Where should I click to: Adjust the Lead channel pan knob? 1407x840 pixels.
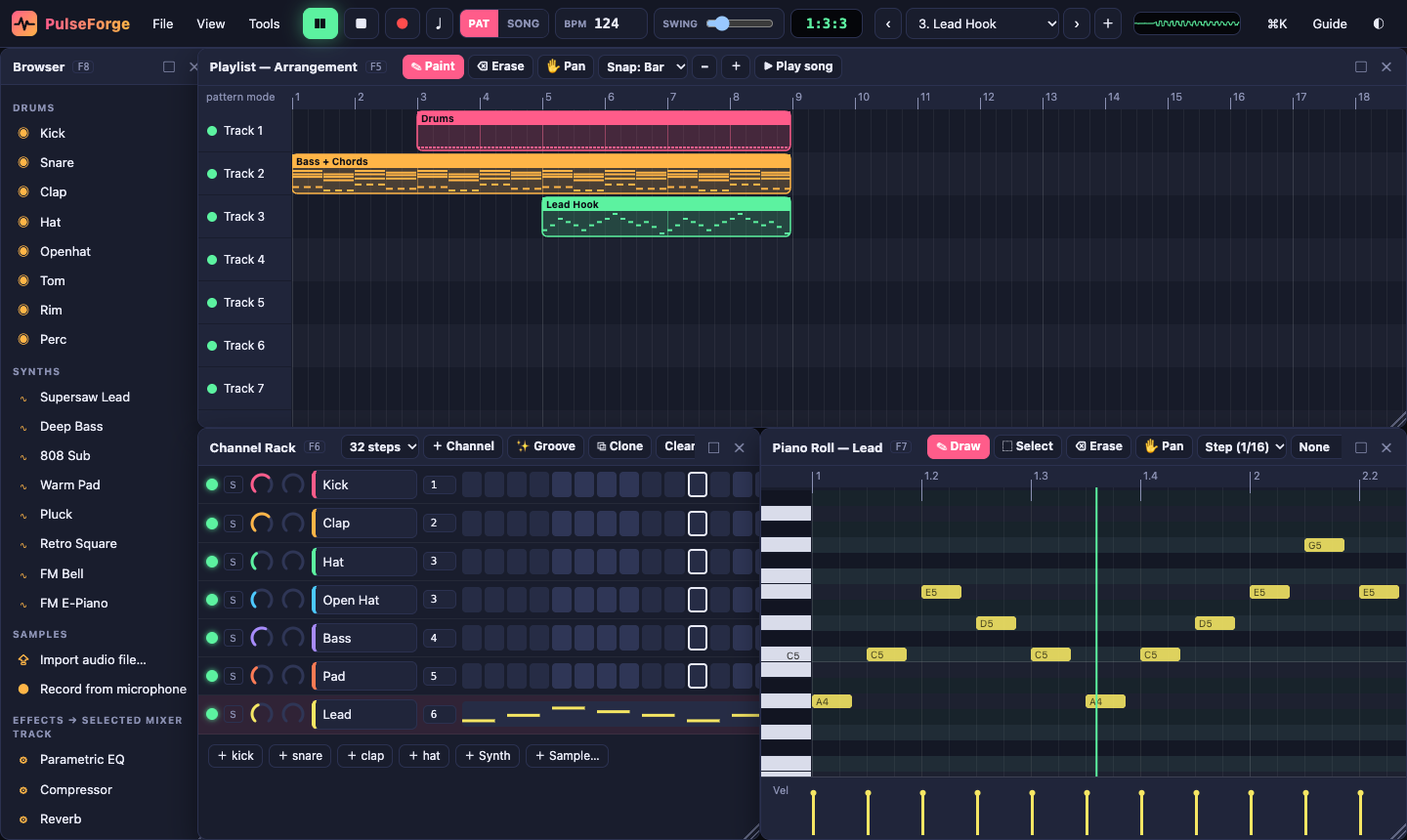[x=292, y=714]
